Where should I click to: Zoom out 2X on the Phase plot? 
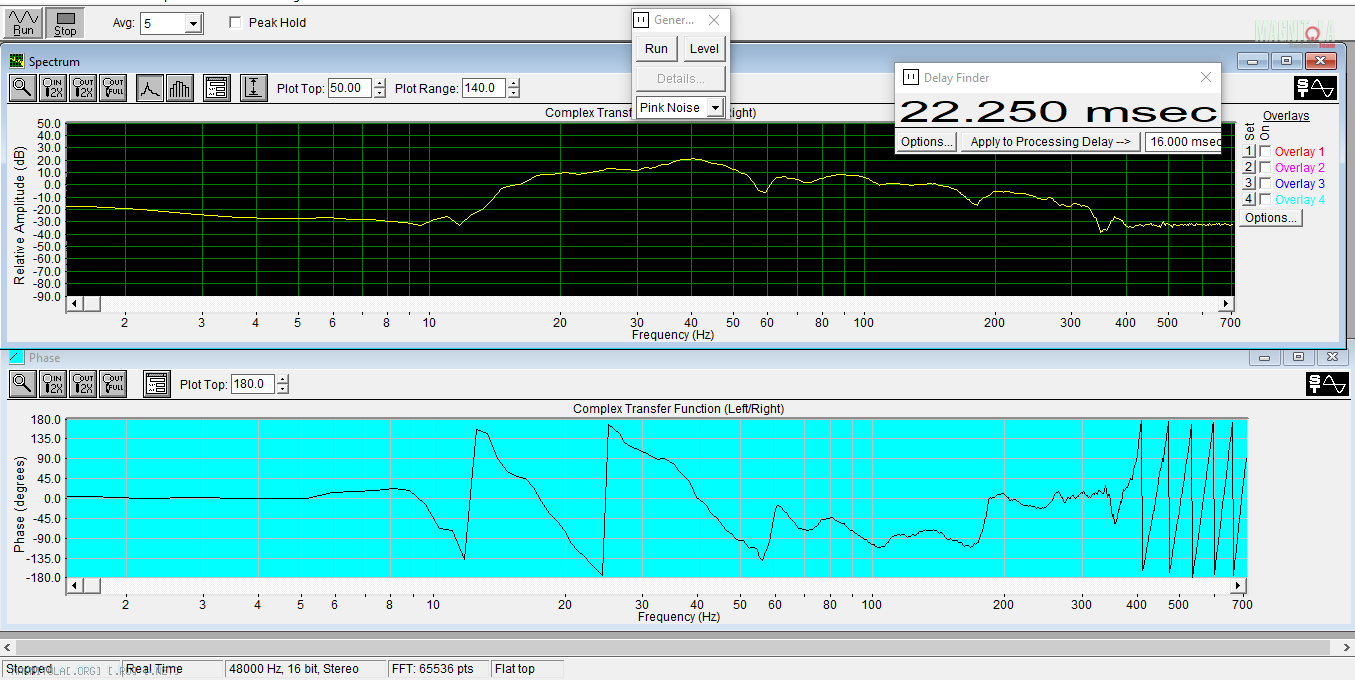pos(84,383)
